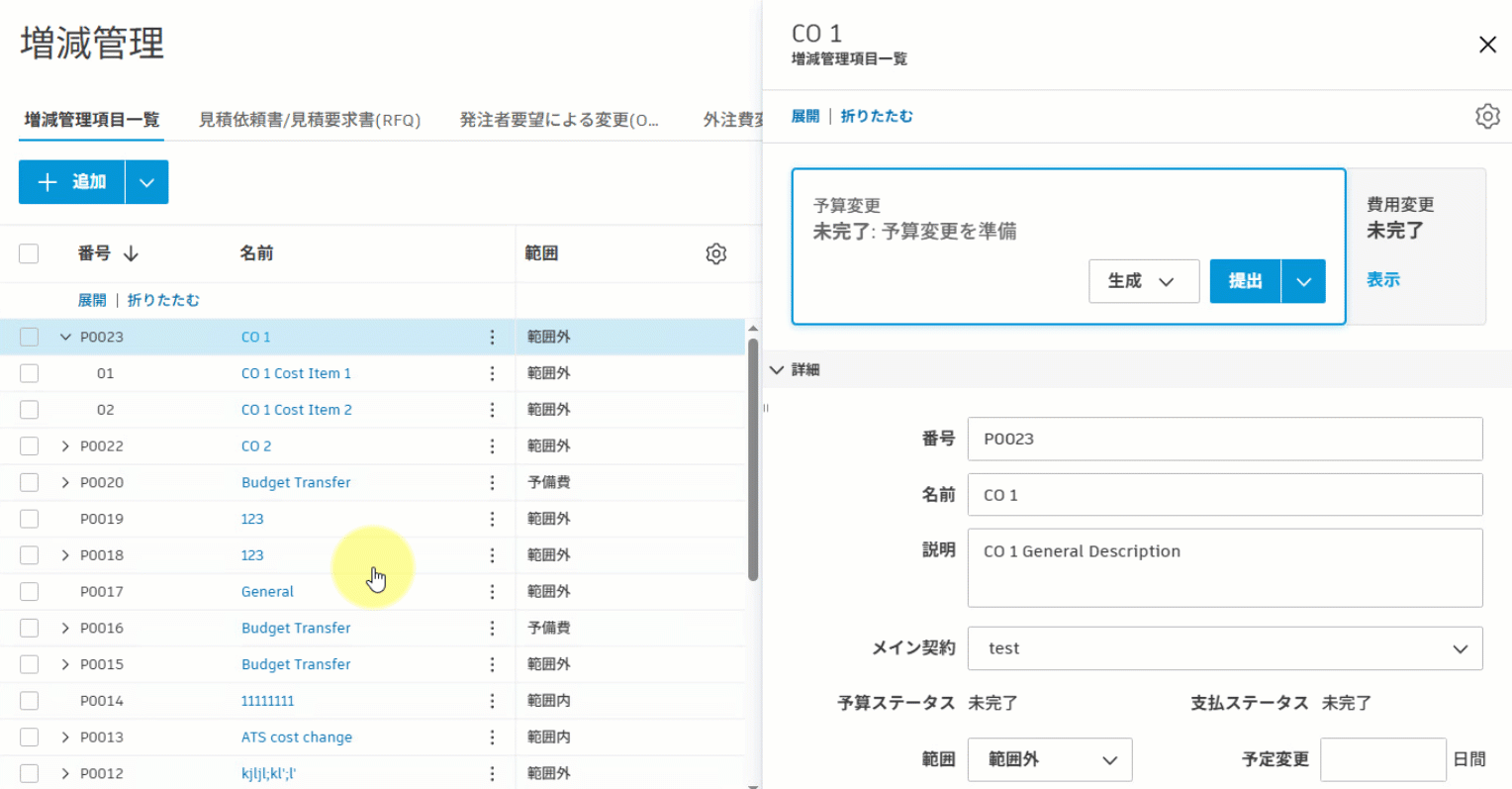Open the kebab menu for Budget Transfer P0020

(492, 482)
